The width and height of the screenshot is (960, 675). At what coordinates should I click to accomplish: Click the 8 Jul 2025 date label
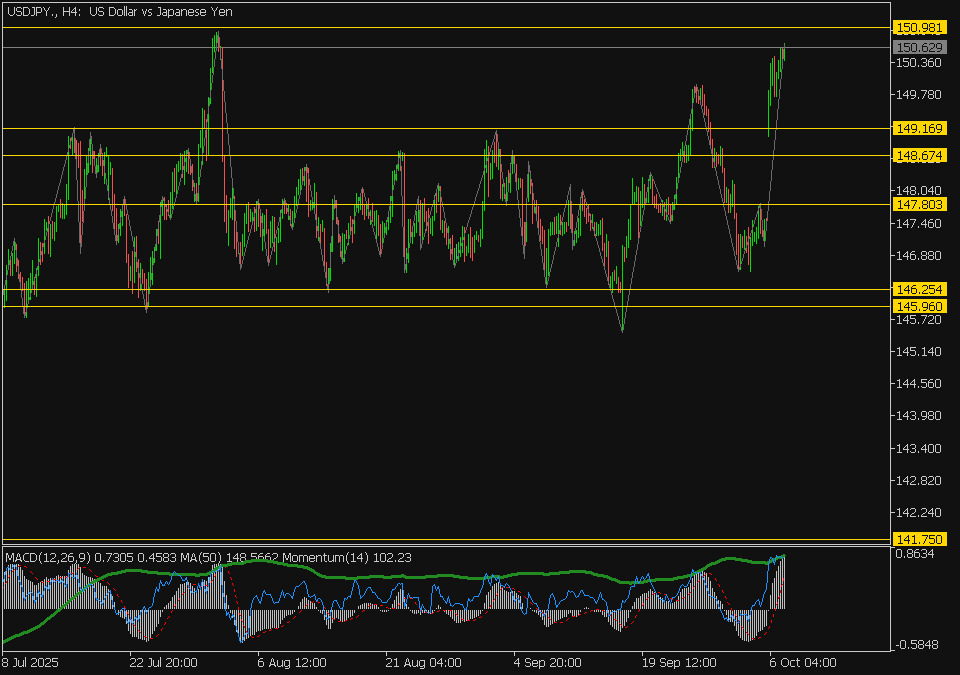pyautogui.click(x=31, y=662)
